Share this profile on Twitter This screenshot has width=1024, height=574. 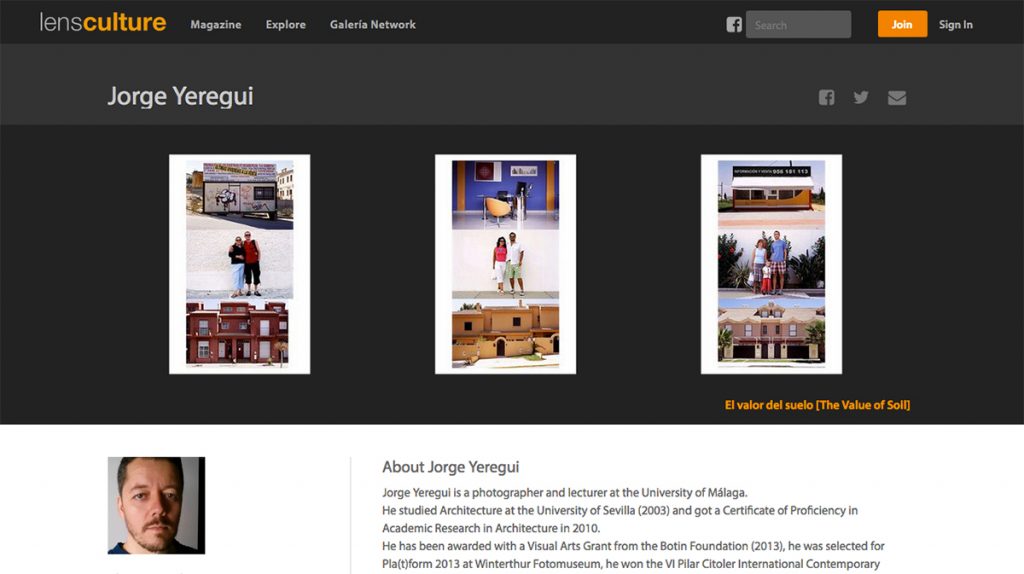click(861, 97)
